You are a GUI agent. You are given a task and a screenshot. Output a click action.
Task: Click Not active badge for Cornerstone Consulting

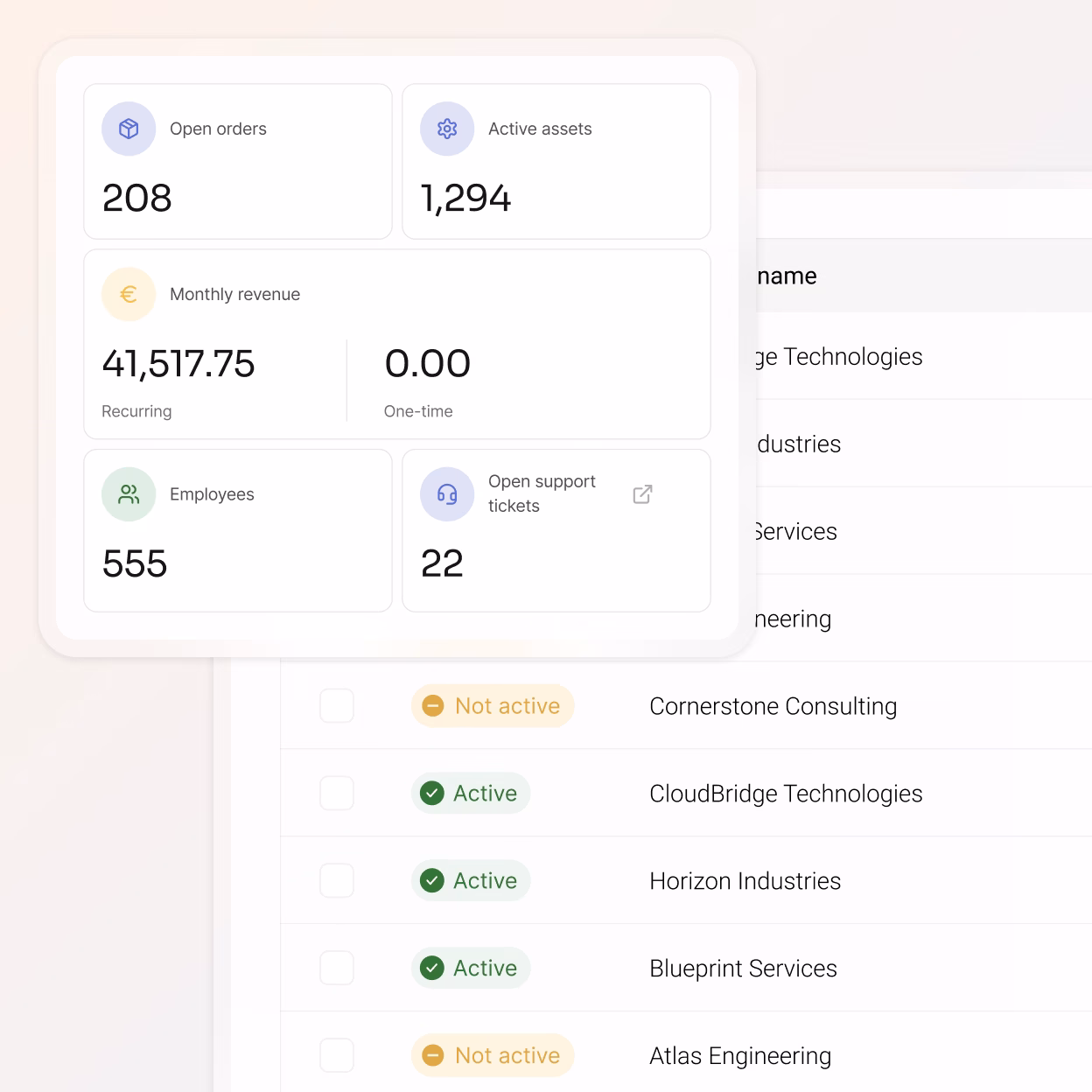tap(493, 705)
